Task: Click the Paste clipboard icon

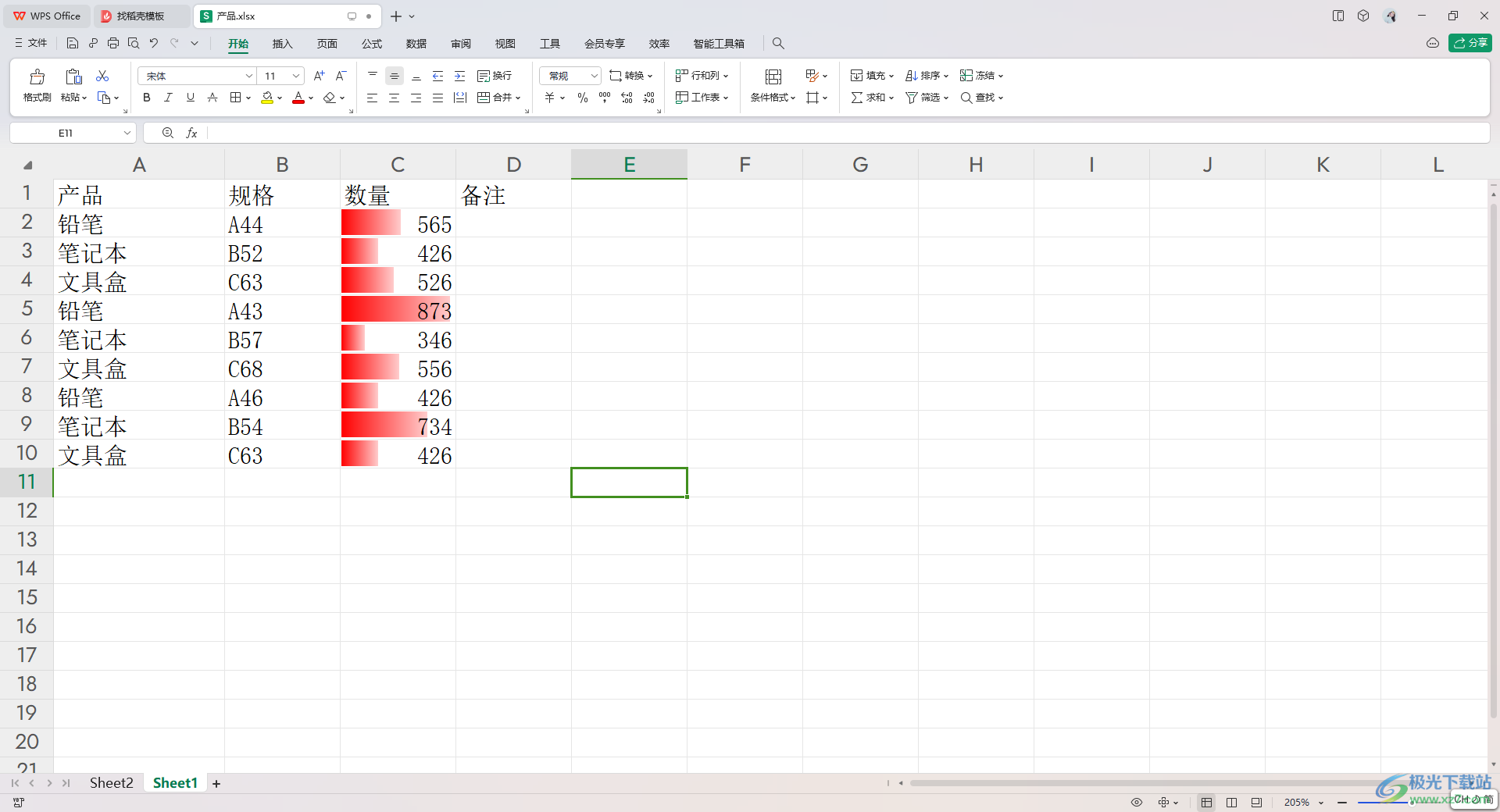Action: pyautogui.click(x=73, y=77)
